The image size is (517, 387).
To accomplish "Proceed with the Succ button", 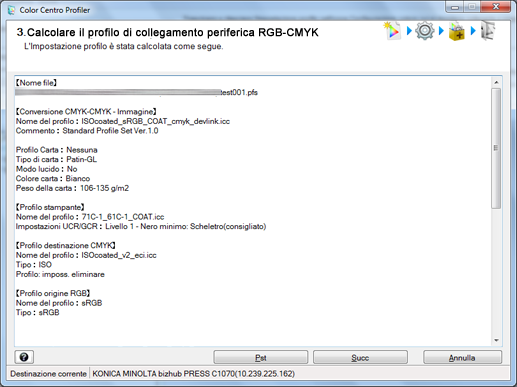I will coord(360,357).
